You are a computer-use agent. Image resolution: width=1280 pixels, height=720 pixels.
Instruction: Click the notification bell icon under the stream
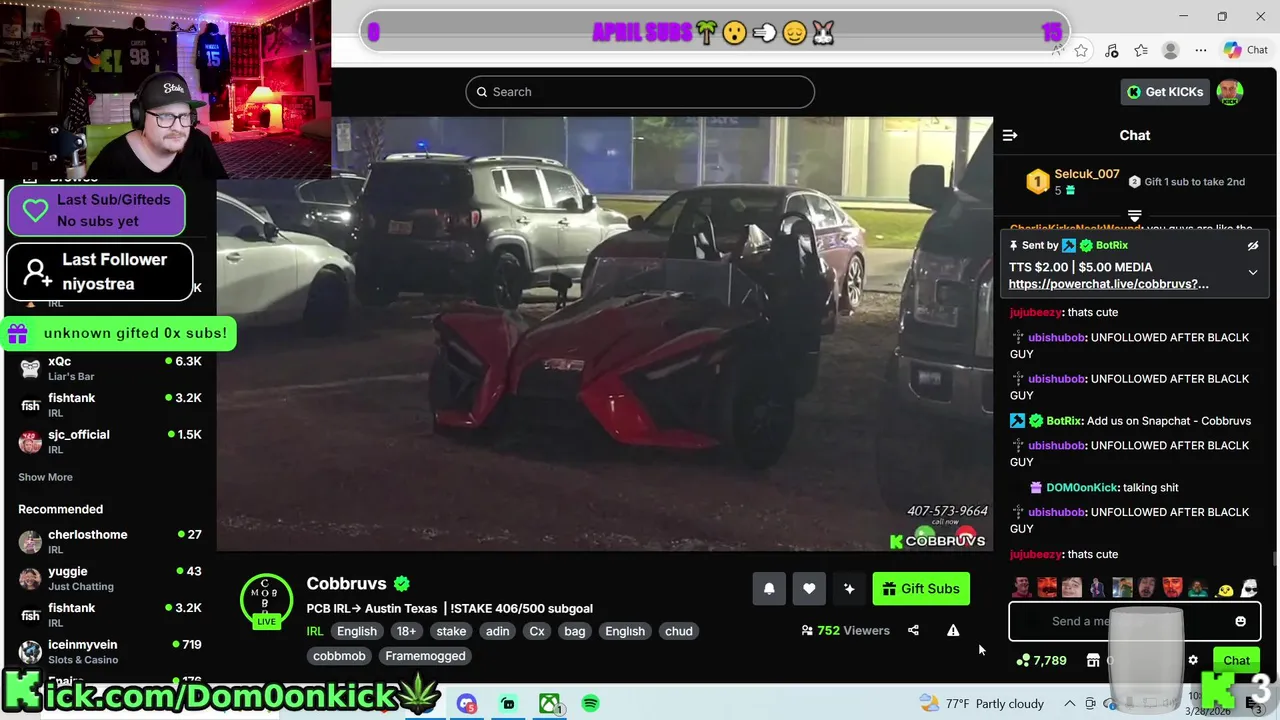click(x=769, y=589)
